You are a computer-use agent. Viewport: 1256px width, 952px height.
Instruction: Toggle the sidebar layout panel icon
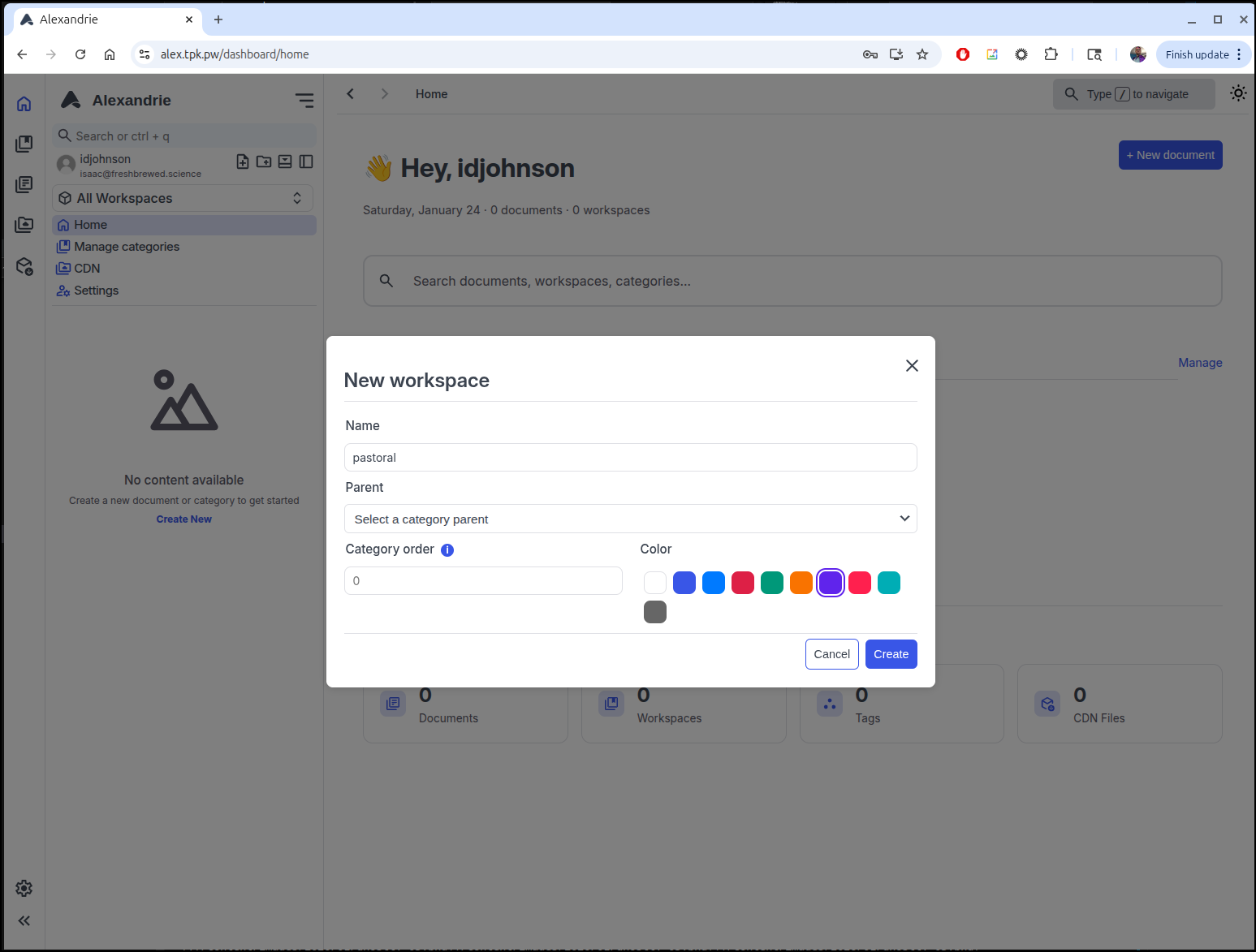pyautogui.click(x=306, y=162)
